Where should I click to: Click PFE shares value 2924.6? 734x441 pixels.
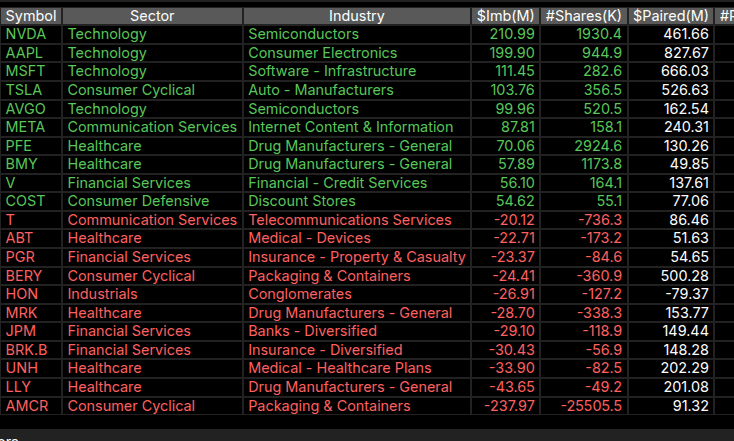click(584, 146)
